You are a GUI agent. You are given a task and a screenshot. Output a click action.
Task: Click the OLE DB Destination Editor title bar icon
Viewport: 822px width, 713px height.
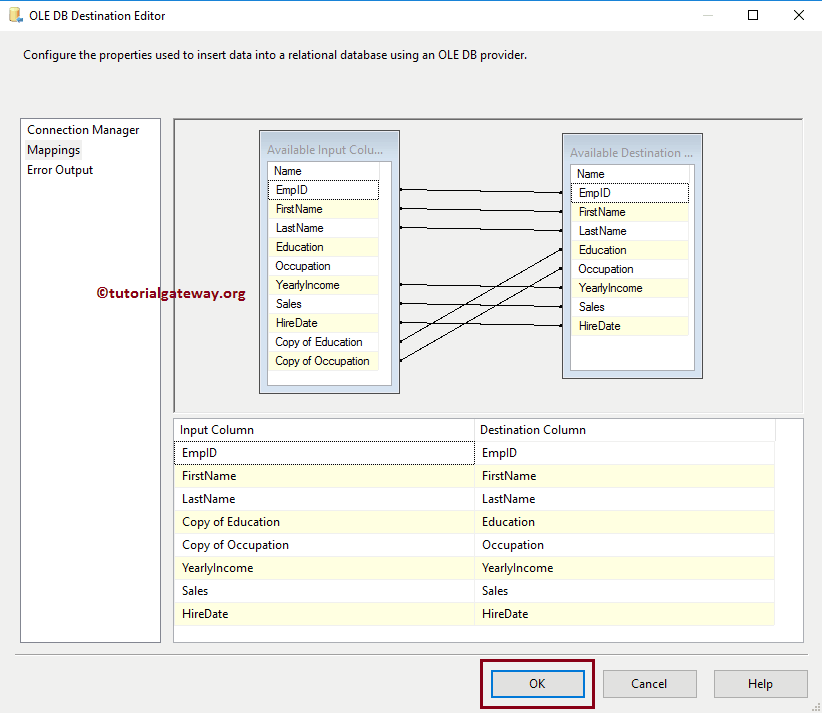13,15
